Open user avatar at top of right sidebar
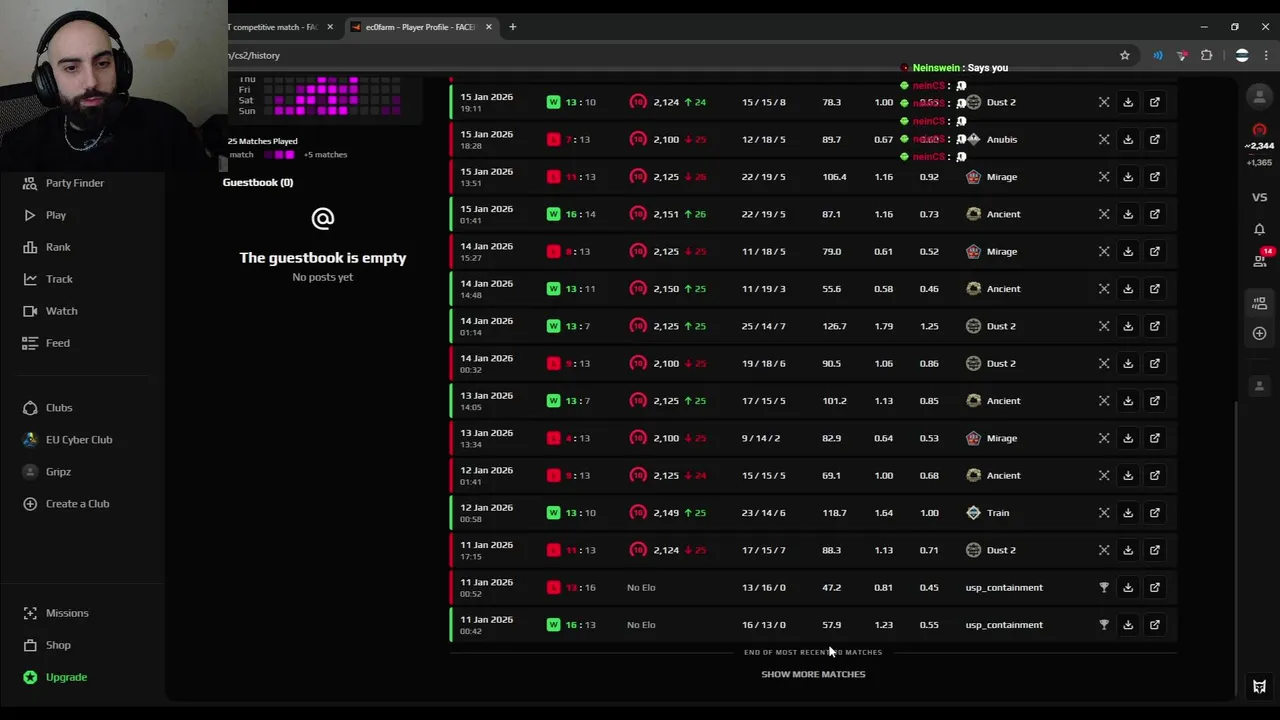 [1259, 96]
